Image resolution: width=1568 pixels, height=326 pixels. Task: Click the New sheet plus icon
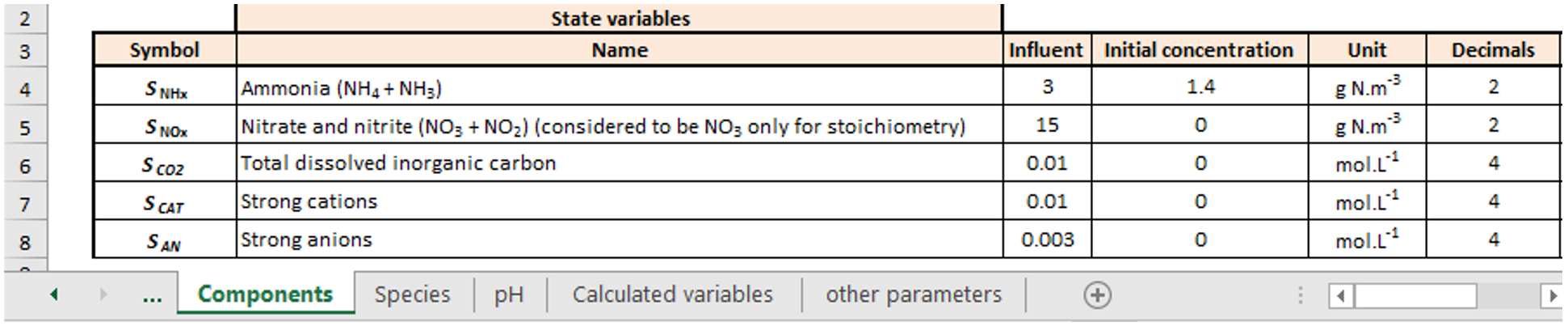[x=1096, y=295]
